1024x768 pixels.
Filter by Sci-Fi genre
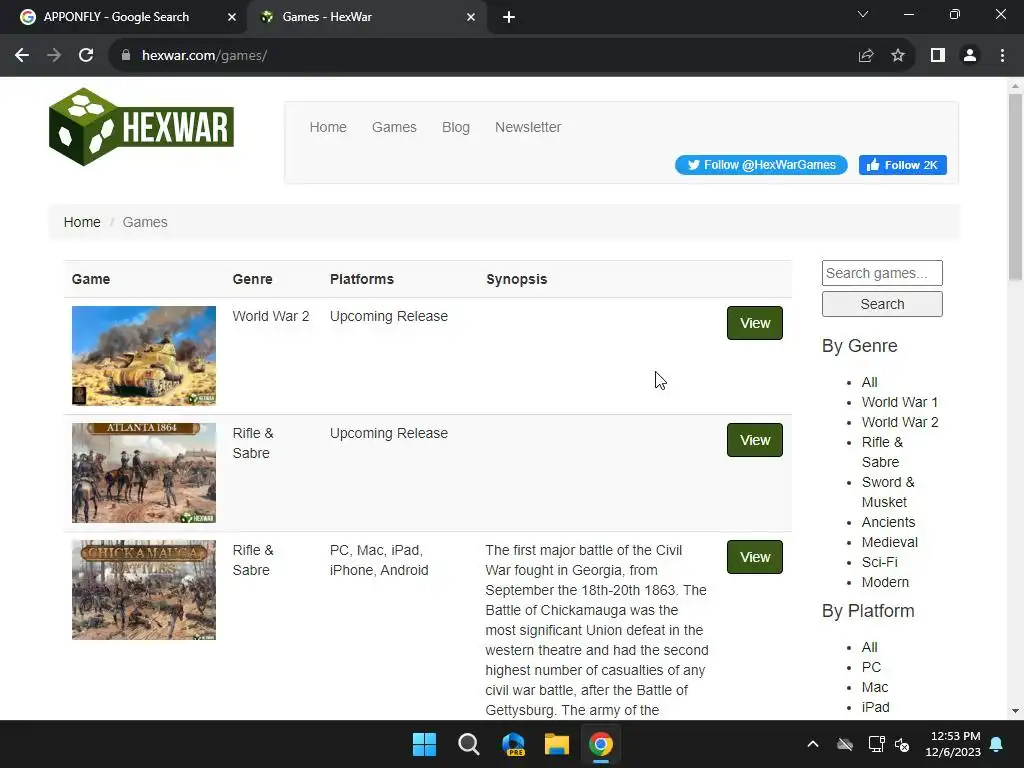(x=879, y=562)
